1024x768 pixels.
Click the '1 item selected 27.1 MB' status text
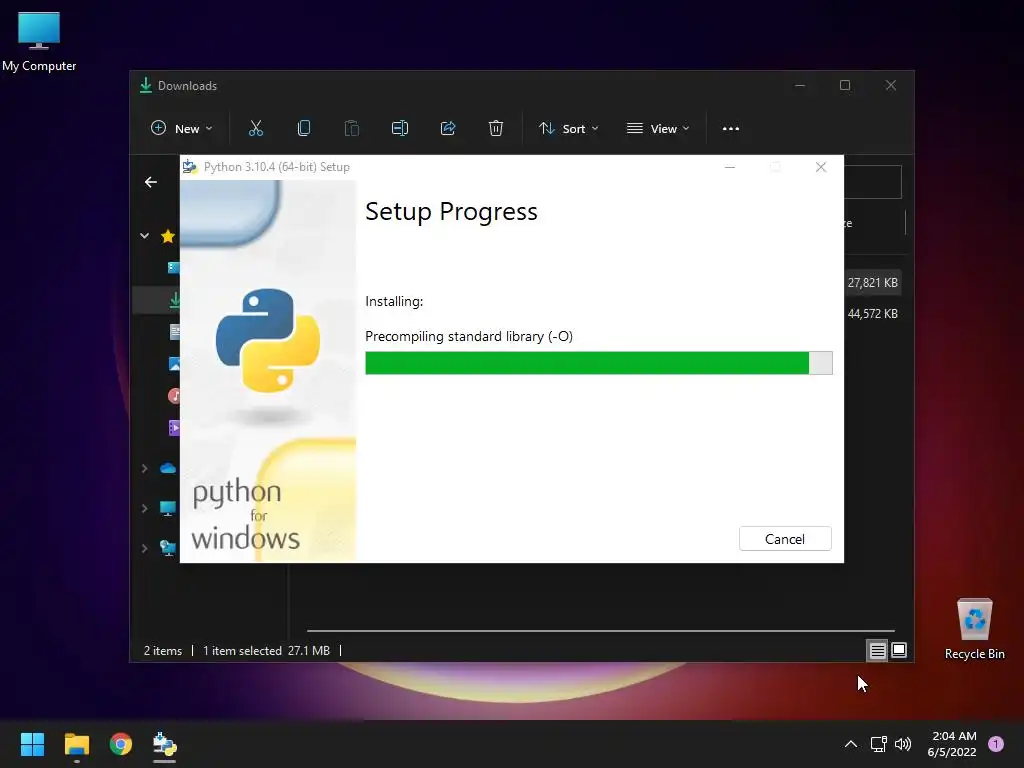pyautogui.click(x=266, y=651)
